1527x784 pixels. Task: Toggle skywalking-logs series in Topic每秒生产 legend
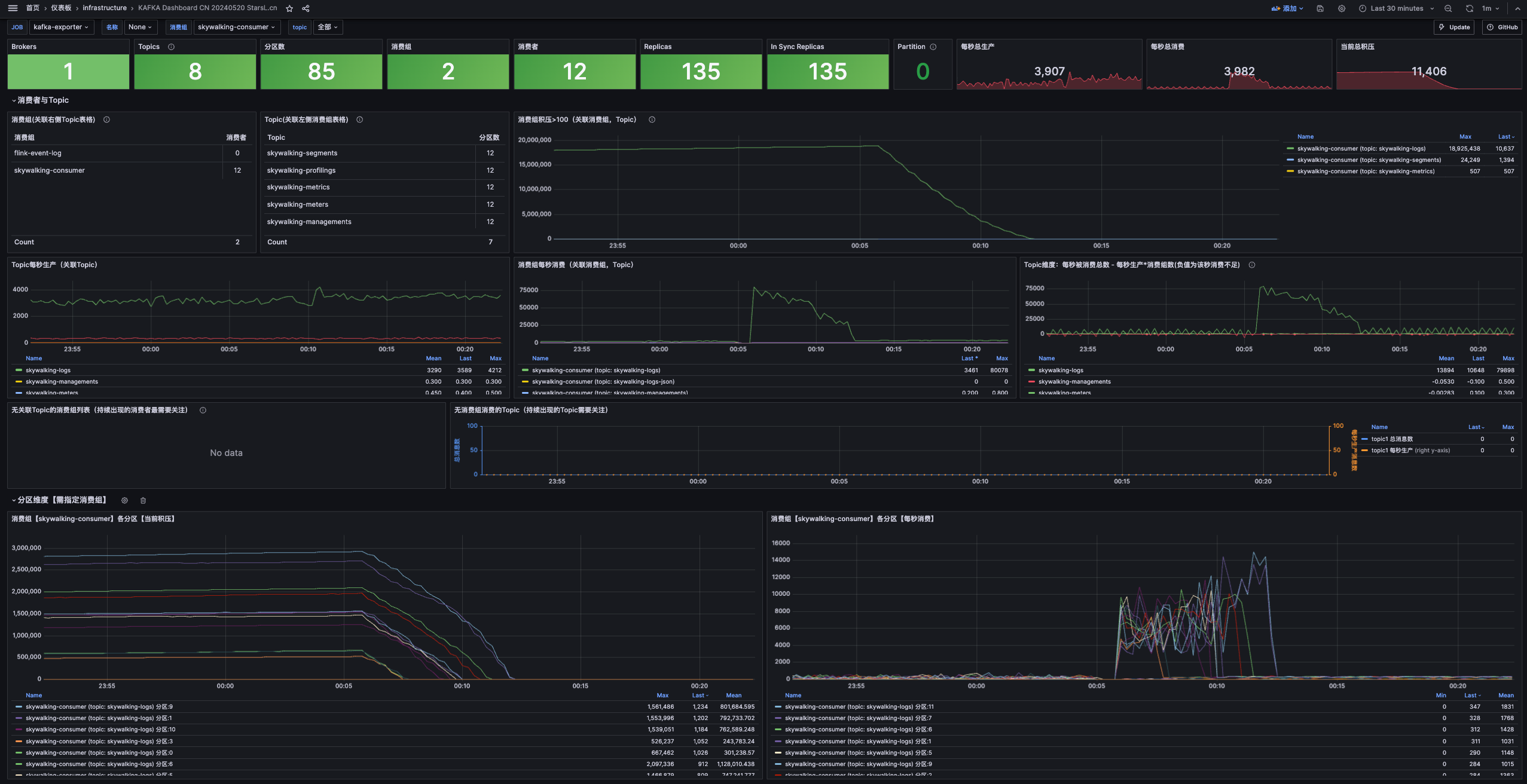pyautogui.click(x=48, y=370)
